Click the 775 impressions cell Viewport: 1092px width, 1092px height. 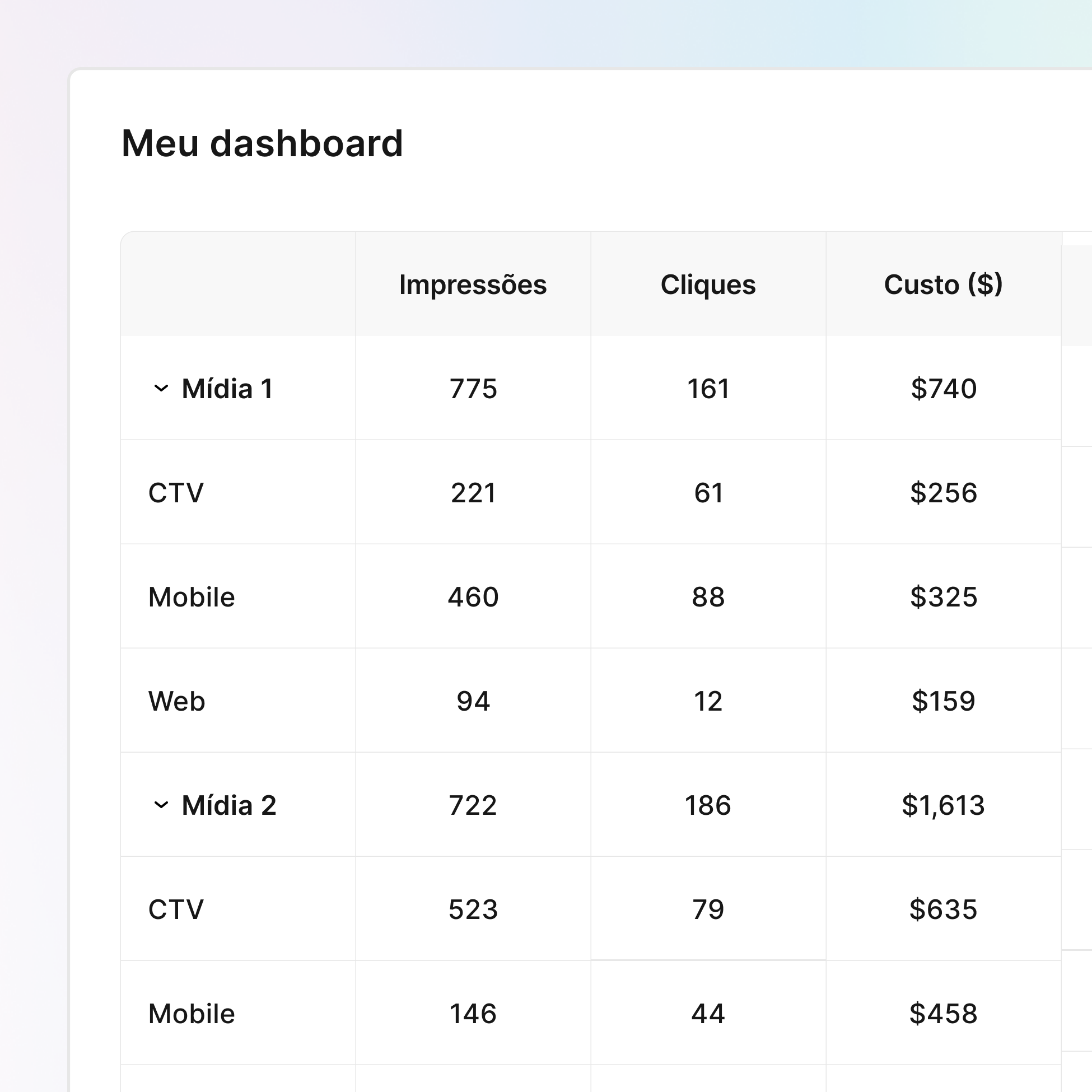[x=473, y=389]
